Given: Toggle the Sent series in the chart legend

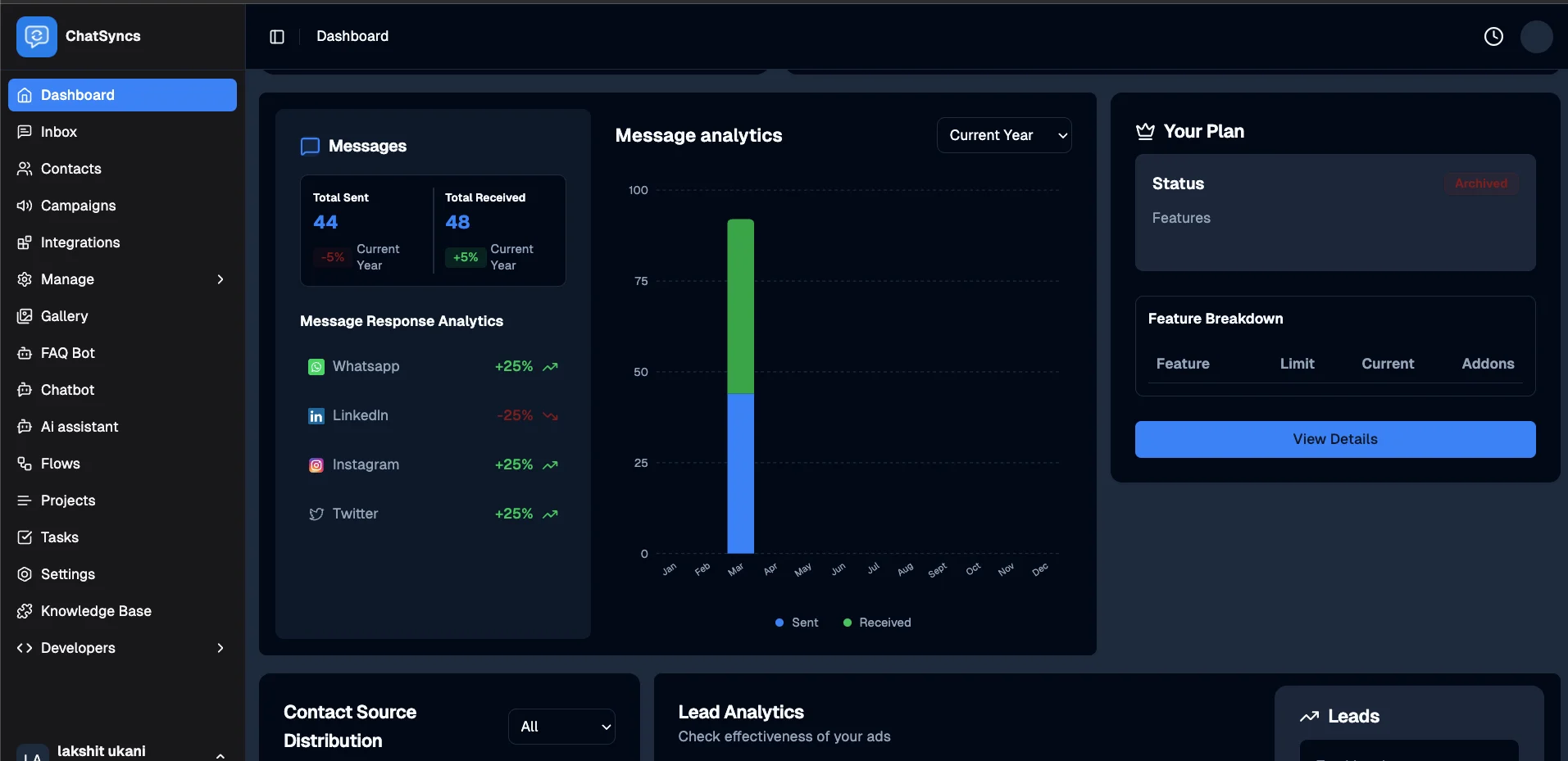Looking at the screenshot, I should coord(796,623).
